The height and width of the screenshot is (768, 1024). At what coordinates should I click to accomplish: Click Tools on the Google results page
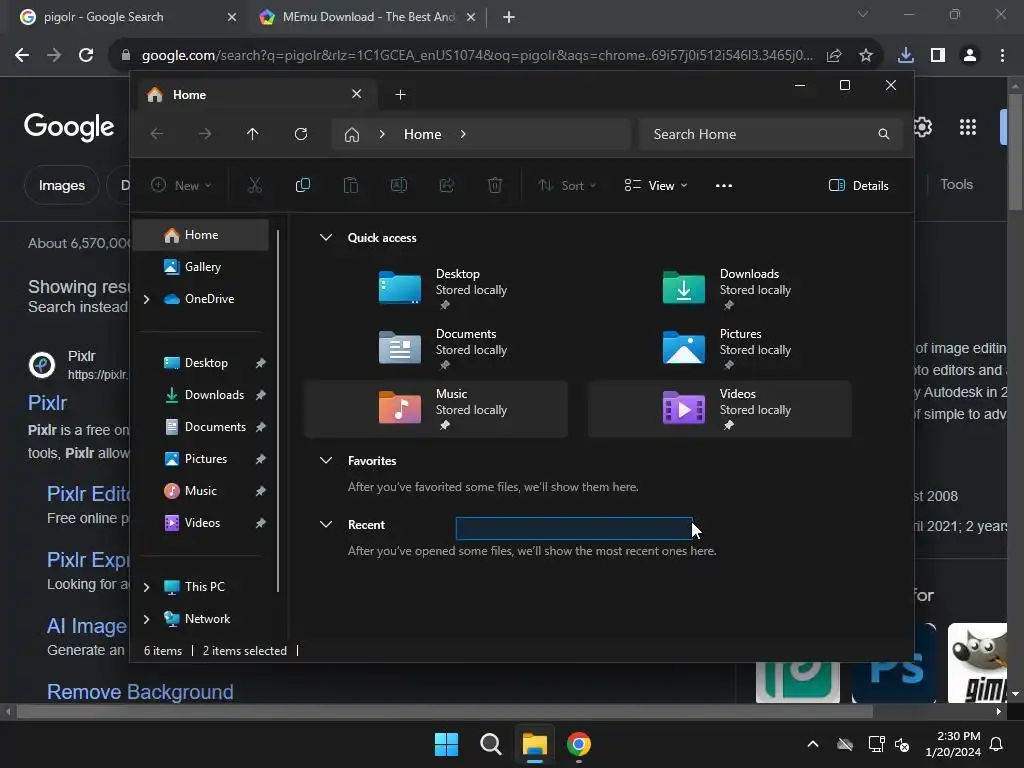click(957, 184)
